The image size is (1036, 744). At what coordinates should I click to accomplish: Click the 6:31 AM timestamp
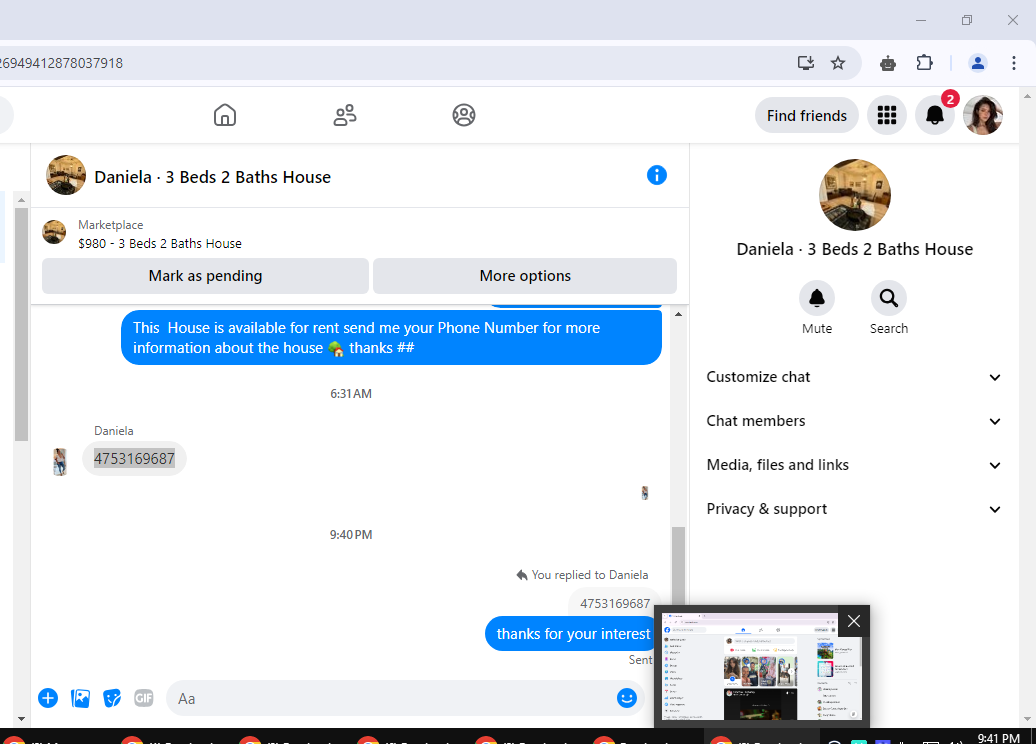point(351,394)
